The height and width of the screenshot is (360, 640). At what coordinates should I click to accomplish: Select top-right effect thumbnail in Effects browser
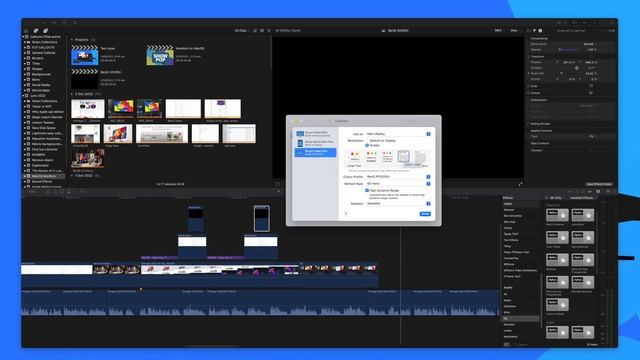[x=582, y=215]
